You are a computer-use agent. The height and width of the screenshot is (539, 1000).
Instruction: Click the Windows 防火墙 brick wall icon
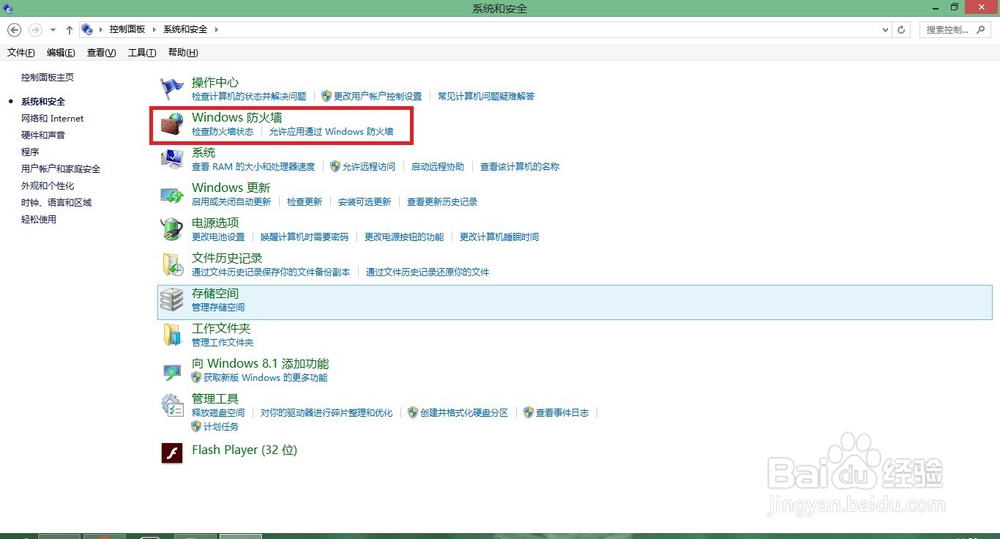(172, 124)
